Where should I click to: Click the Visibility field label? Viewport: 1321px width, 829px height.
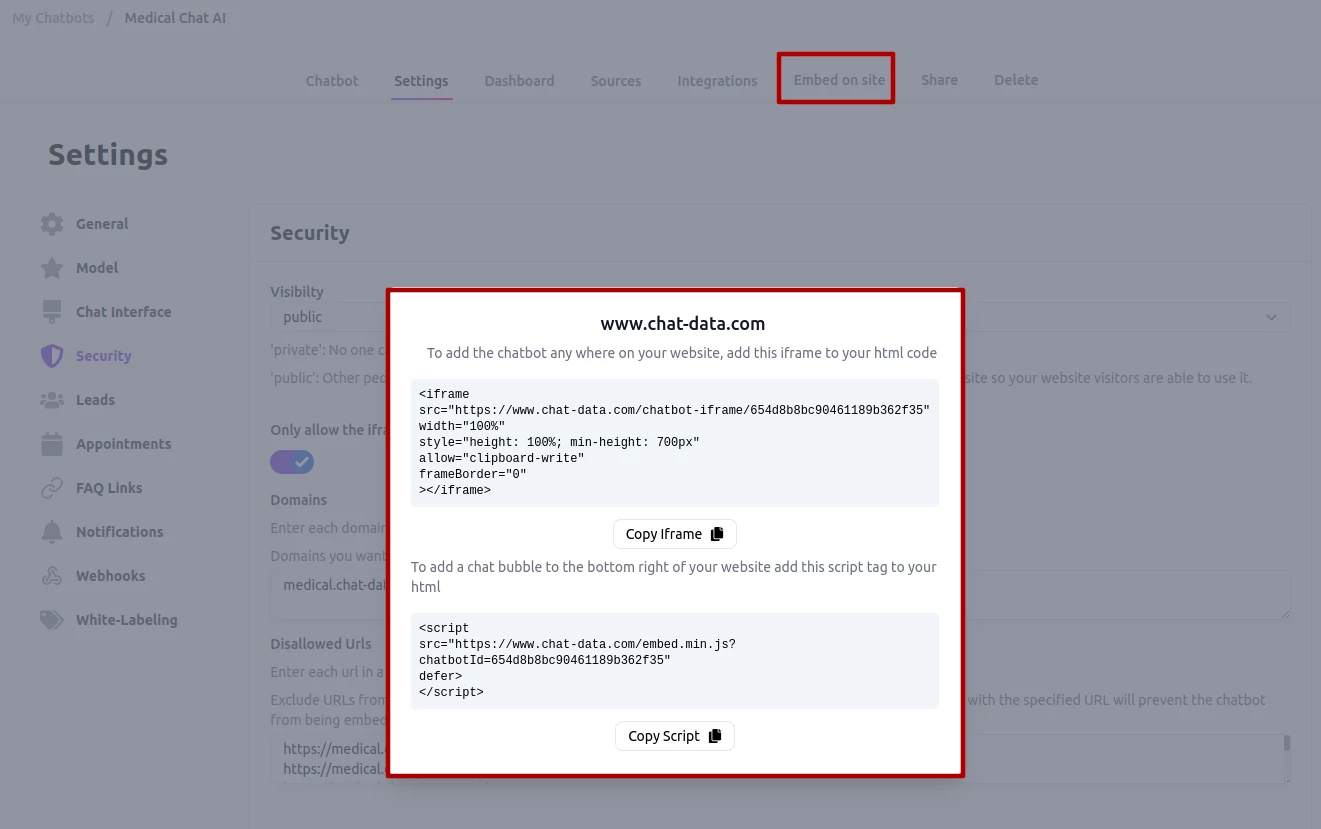tap(297, 292)
